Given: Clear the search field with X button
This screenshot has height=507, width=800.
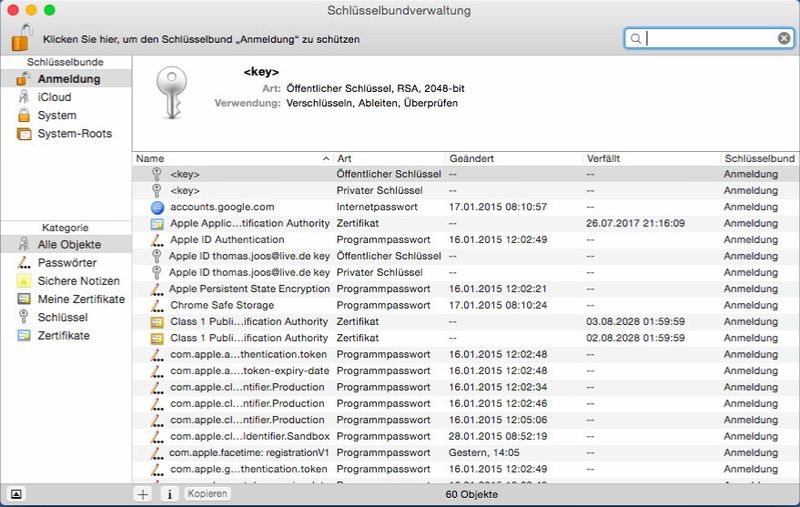Looking at the screenshot, I should tap(784, 38).
